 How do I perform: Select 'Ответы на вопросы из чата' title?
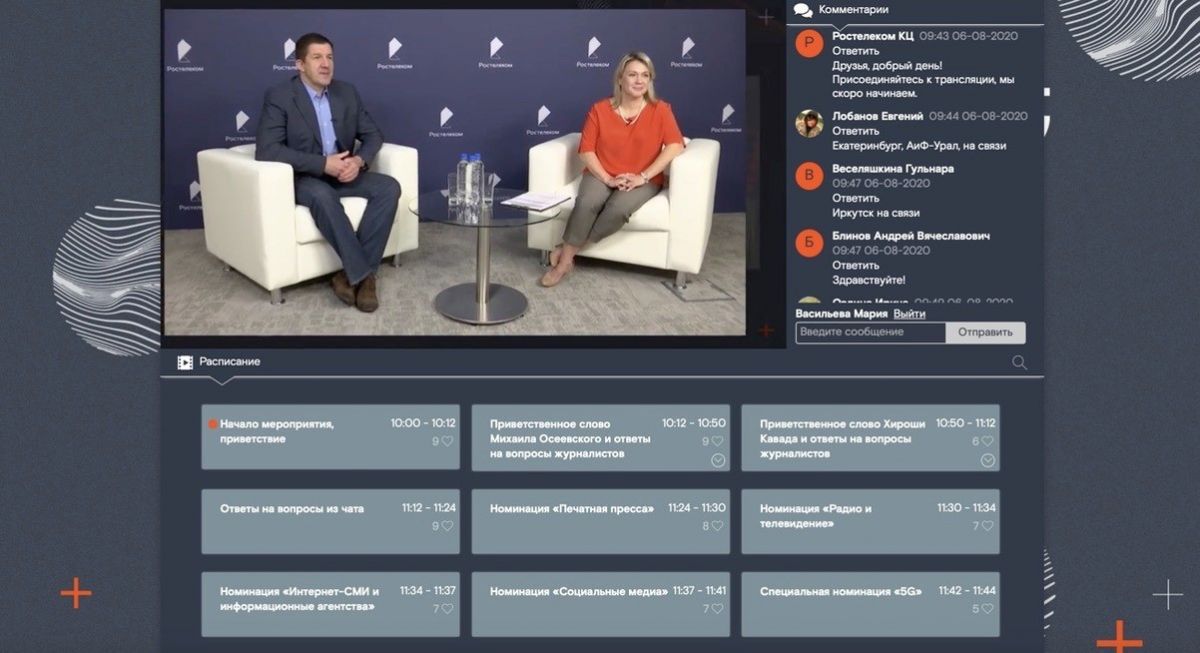pyautogui.click(x=292, y=509)
